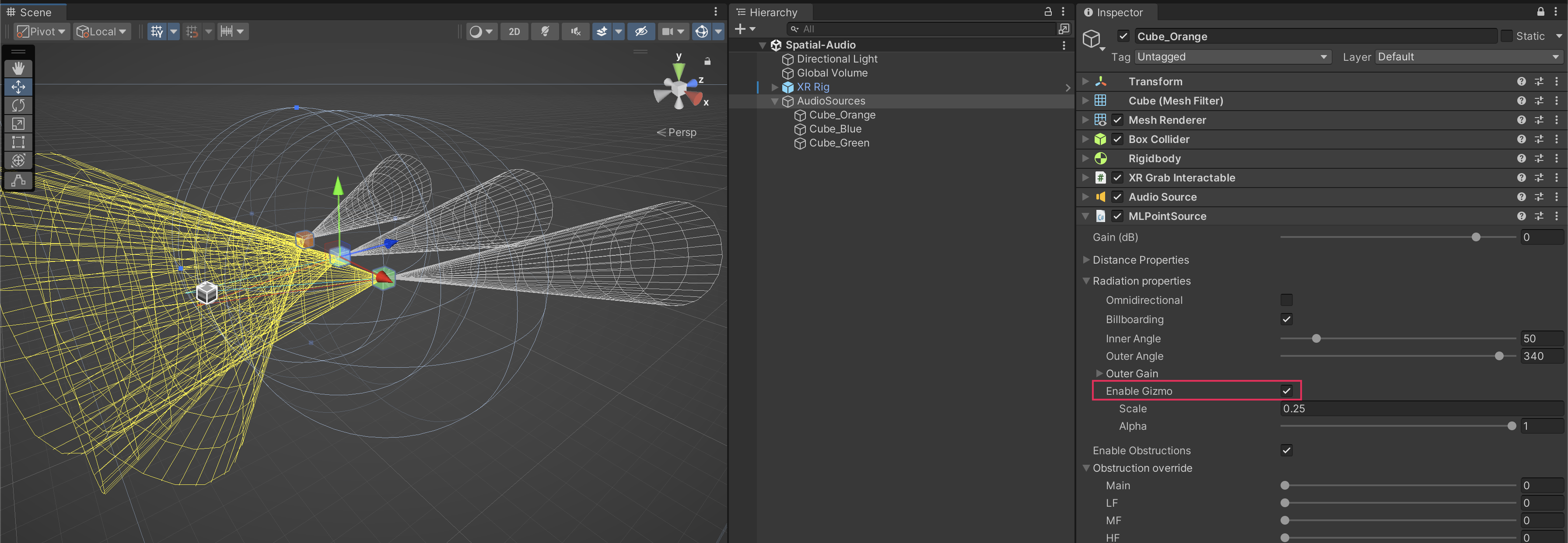Toggle scene lighting icon
The height and width of the screenshot is (543, 1568).
[545, 31]
